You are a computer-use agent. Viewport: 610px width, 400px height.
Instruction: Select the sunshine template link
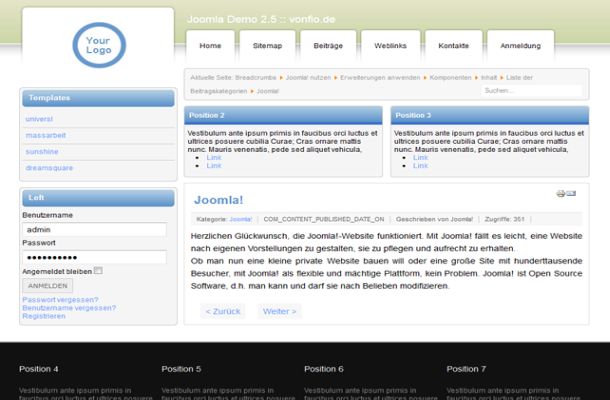pos(42,152)
